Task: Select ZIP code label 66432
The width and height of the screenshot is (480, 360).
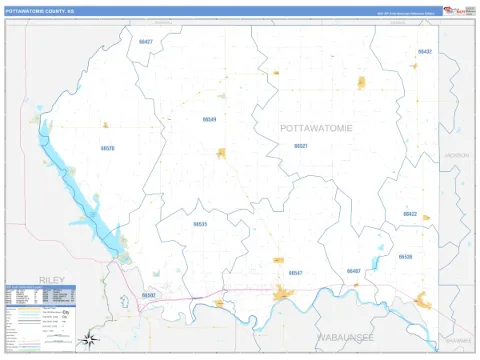Action: [x=425, y=52]
